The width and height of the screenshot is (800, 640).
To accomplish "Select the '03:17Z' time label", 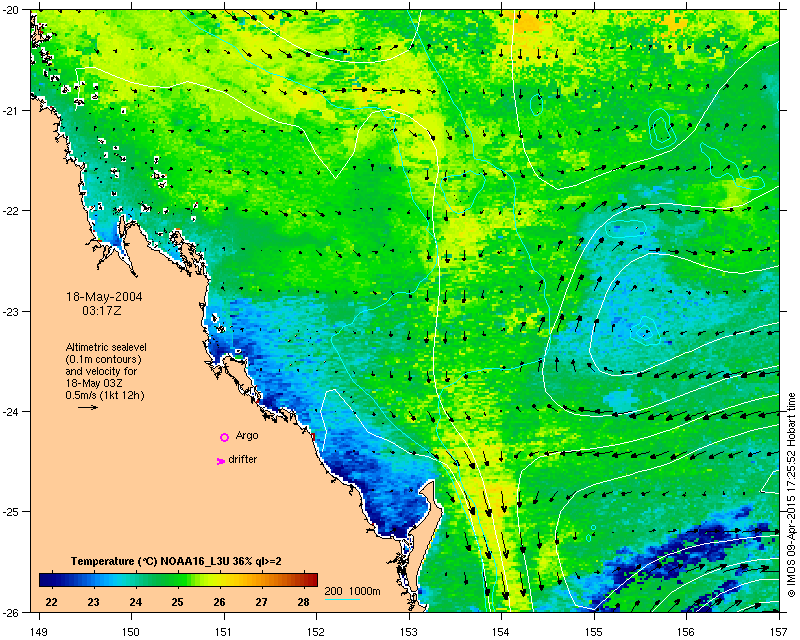I will pos(102,310).
